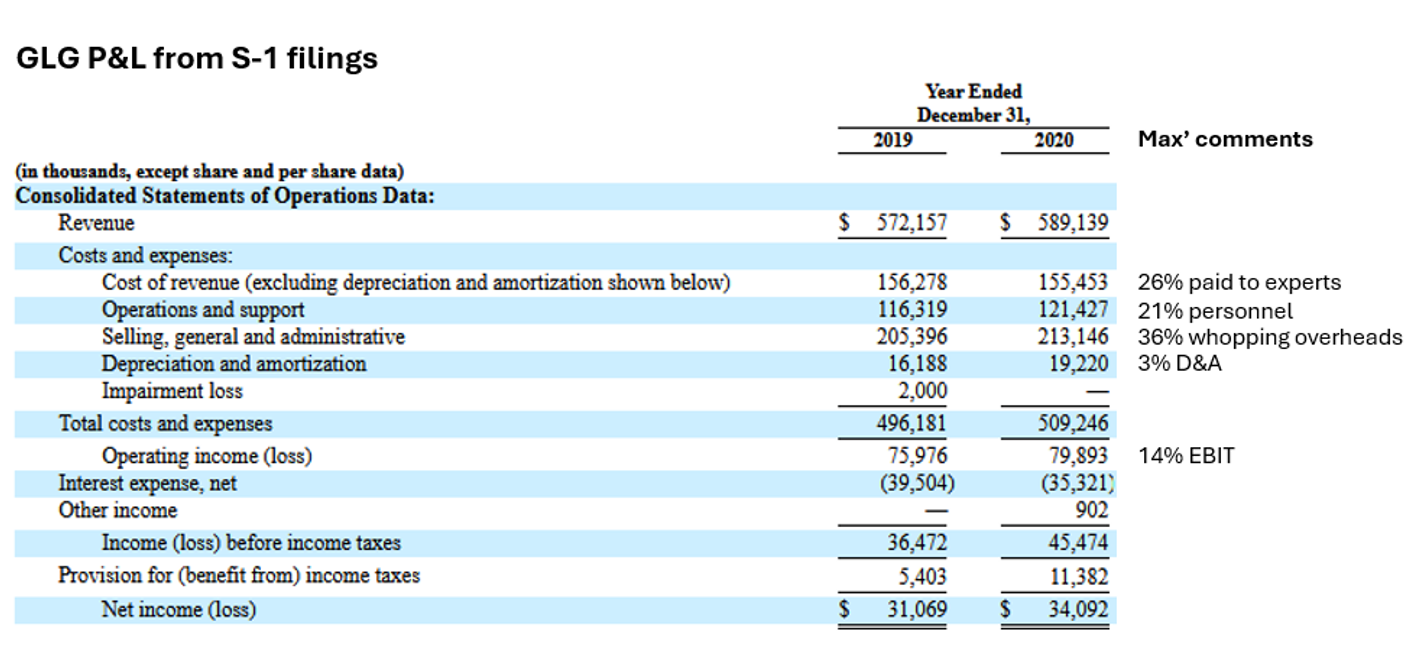This screenshot has height=655, width=1414.
Task: Select the 'Cost of revenue' row label
Action: click(x=416, y=283)
